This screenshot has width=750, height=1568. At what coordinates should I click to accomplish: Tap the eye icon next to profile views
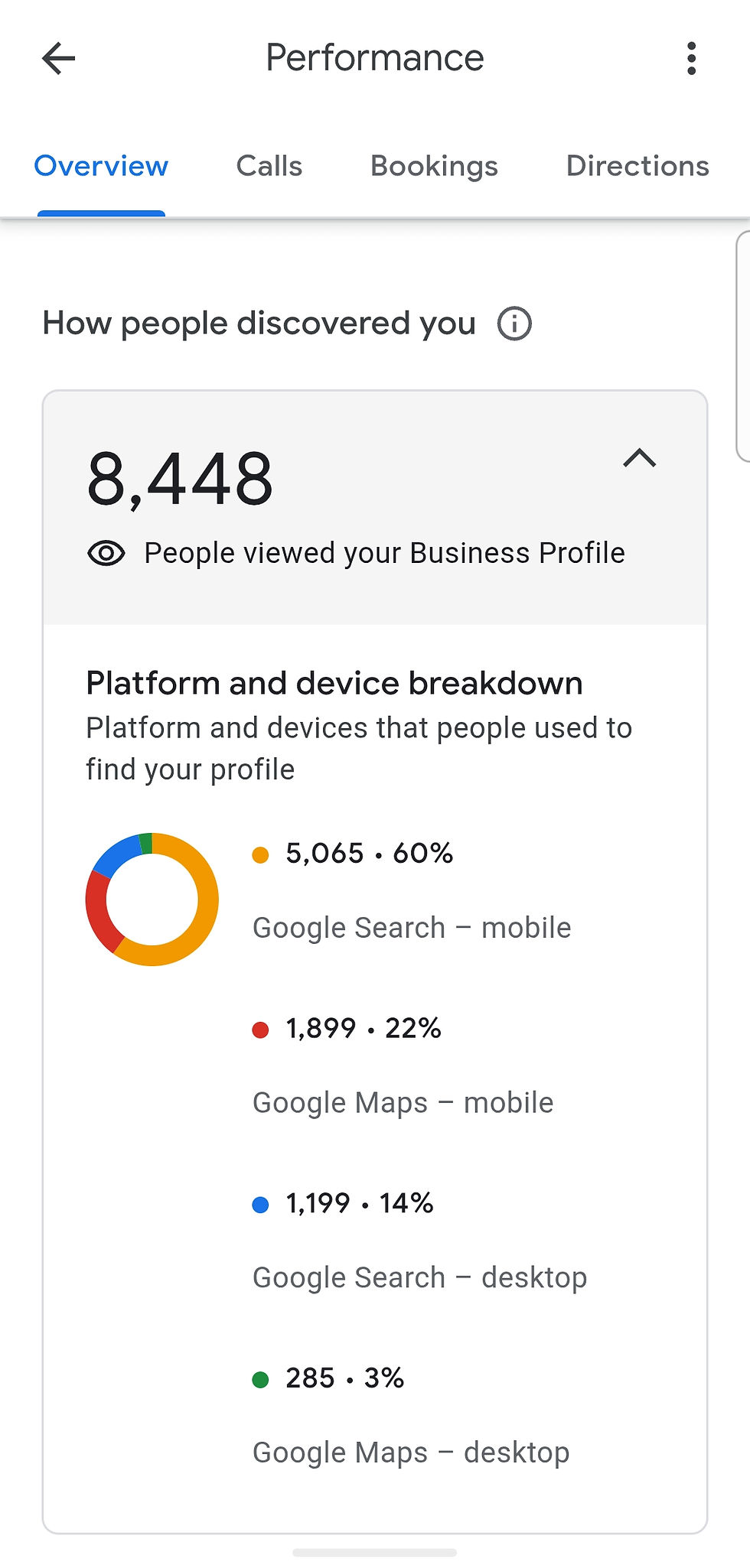coord(106,553)
